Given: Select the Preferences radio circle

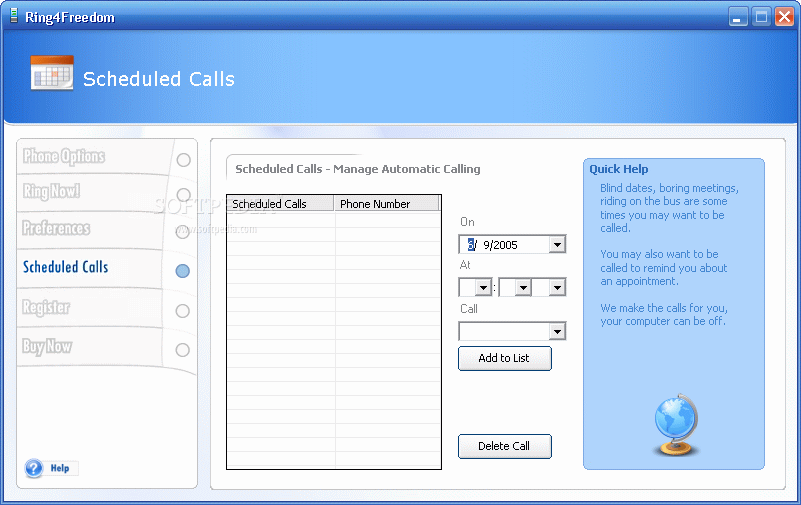Looking at the screenshot, I should point(182,232).
